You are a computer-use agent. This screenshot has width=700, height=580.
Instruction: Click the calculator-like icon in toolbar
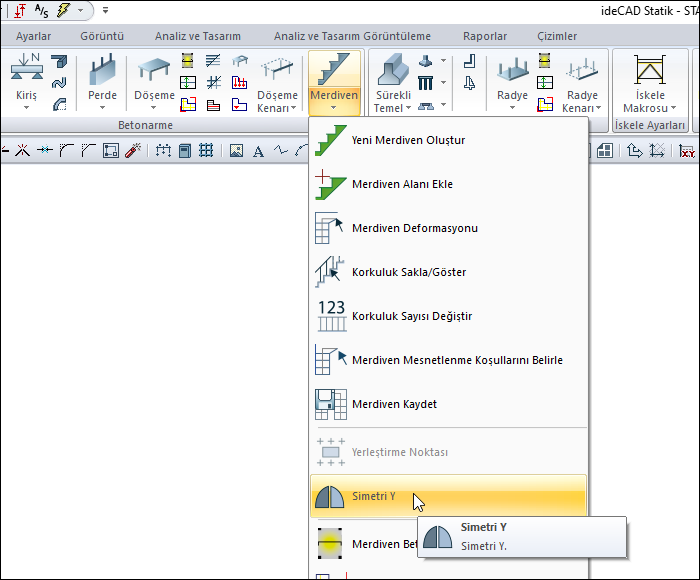184,151
